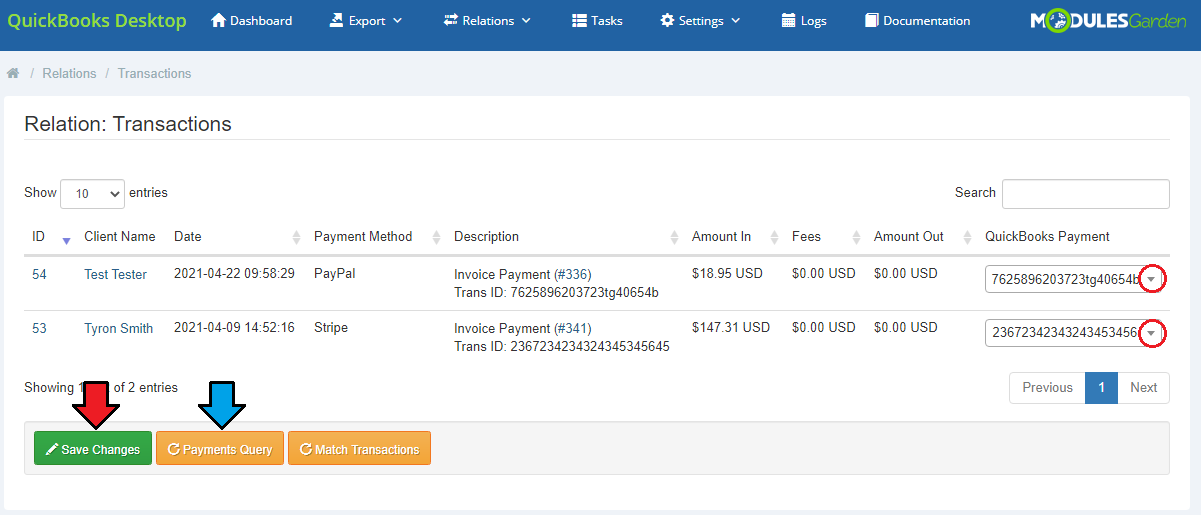Screen dimensions: 1201x515
Task: Go to Relations breadcrumb link
Action: point(69,73)
